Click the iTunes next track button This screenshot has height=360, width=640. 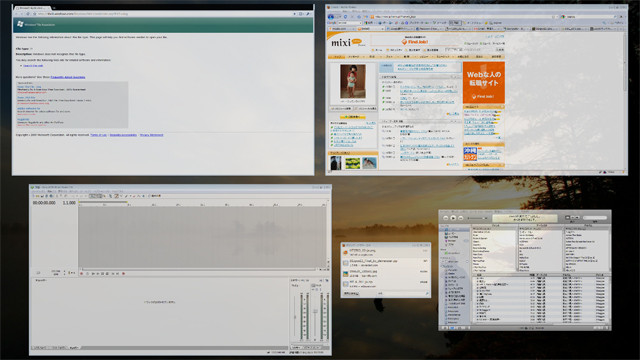pos(460,218)
